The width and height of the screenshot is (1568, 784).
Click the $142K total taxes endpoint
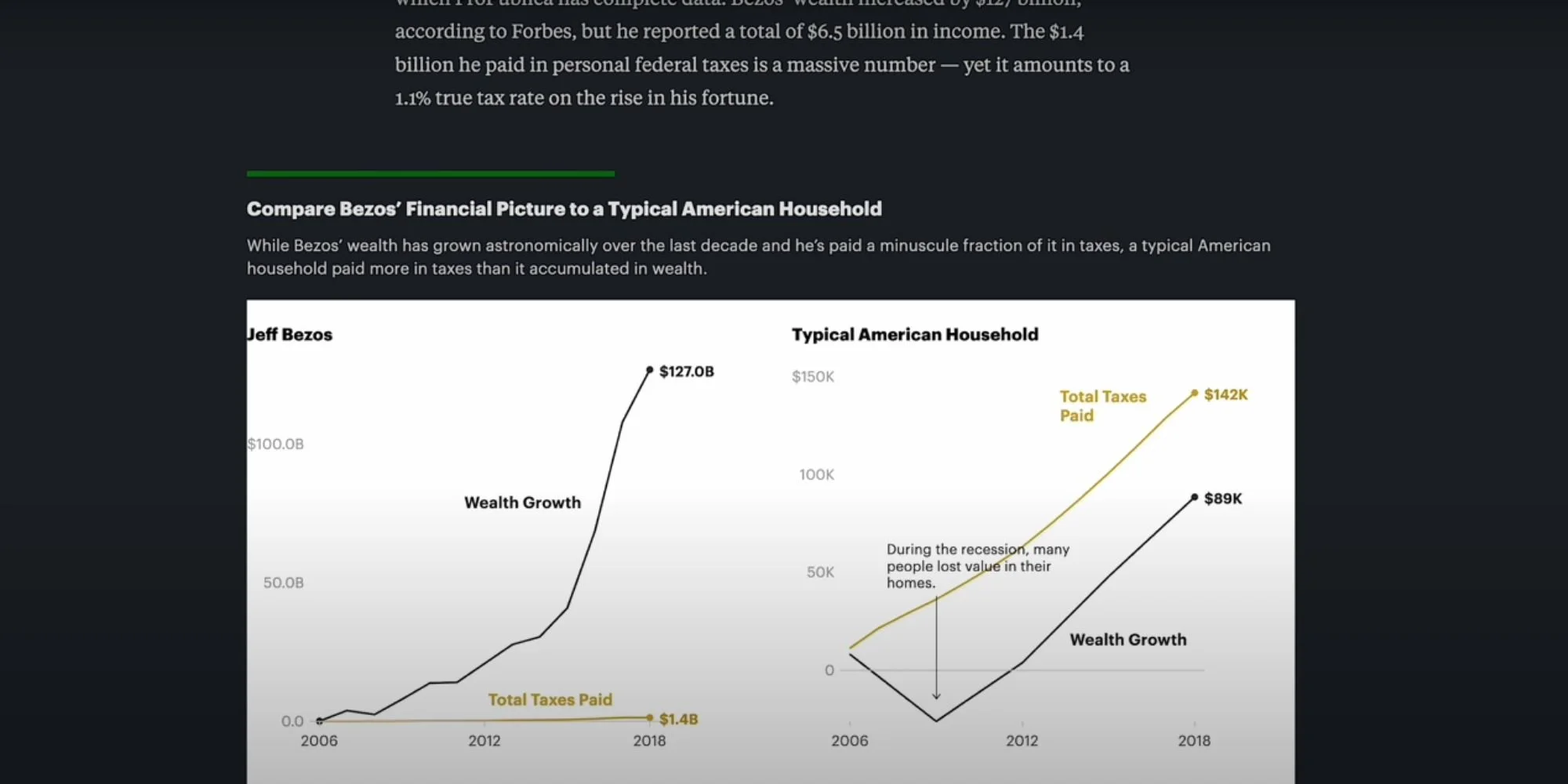(1194, 394)
